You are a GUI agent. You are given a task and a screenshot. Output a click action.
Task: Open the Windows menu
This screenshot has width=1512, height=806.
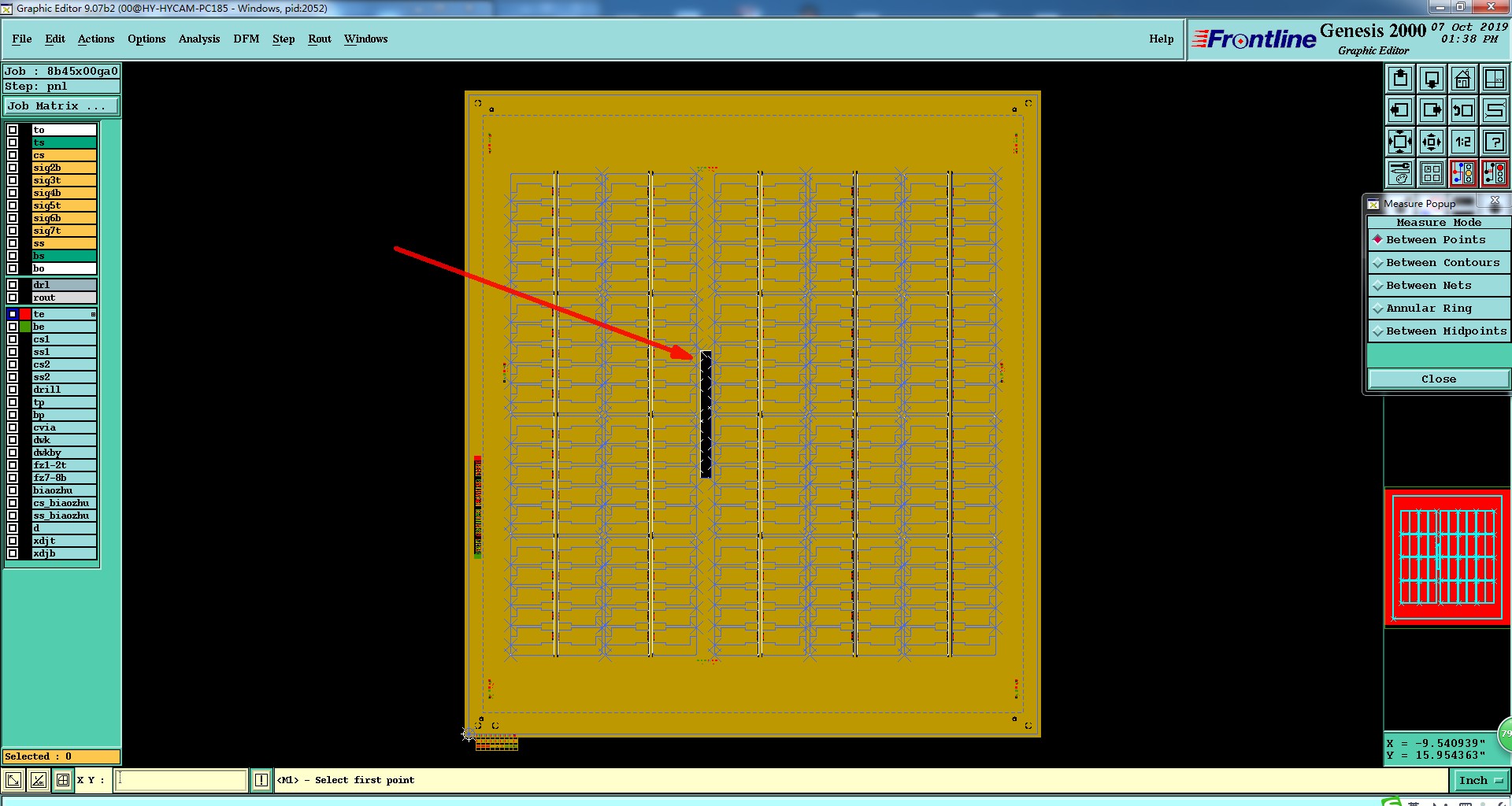(365, 39)
